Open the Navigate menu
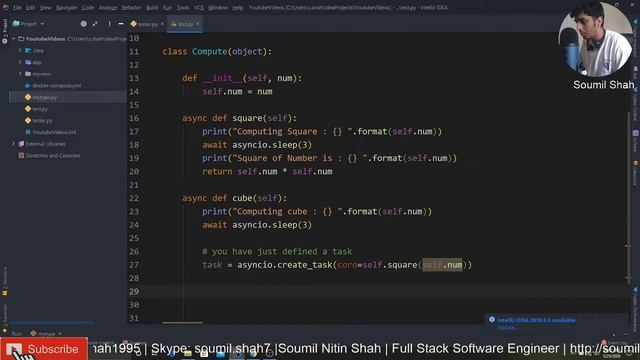 tap(66, 7)
